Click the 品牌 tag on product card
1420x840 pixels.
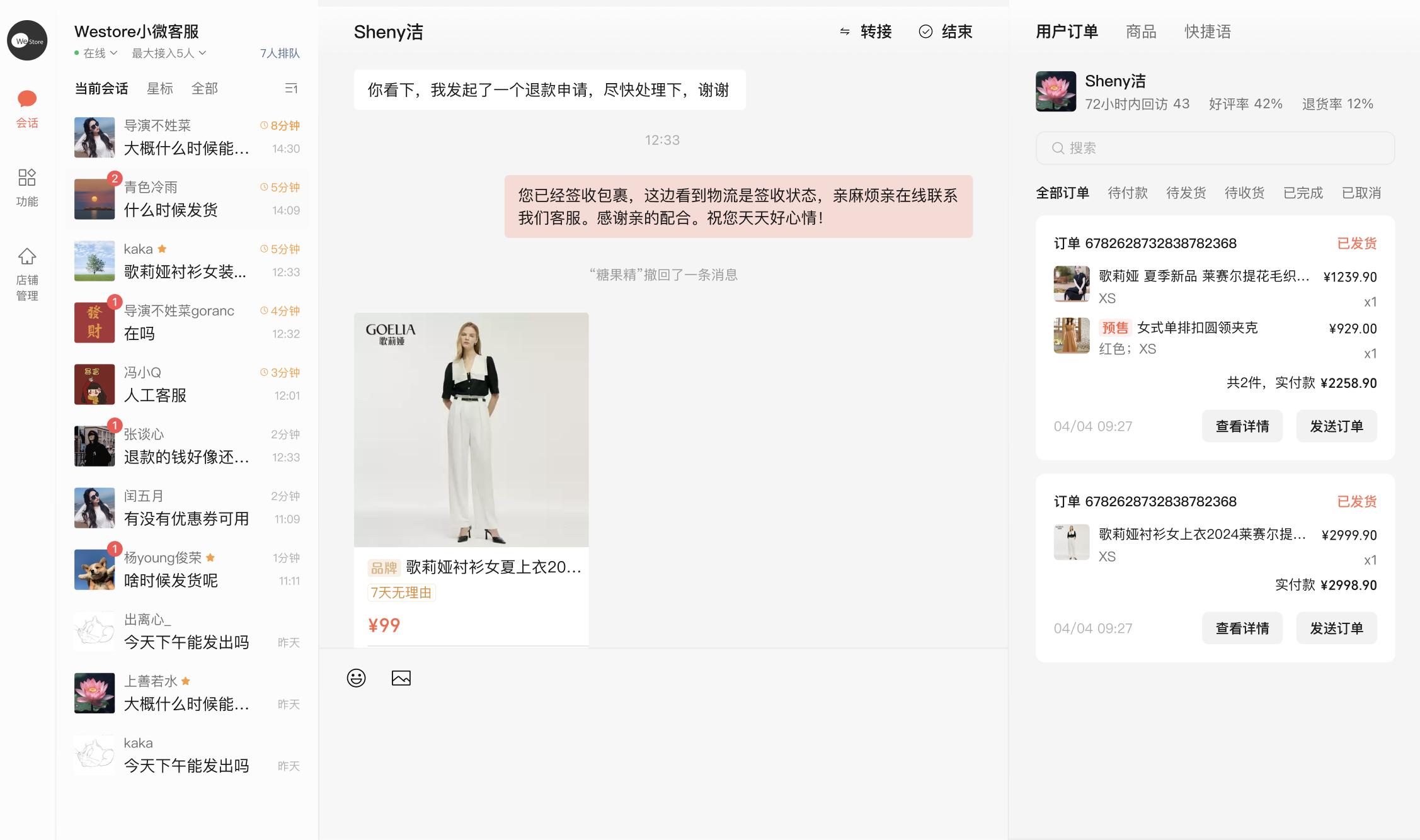[x=384, y=568]
